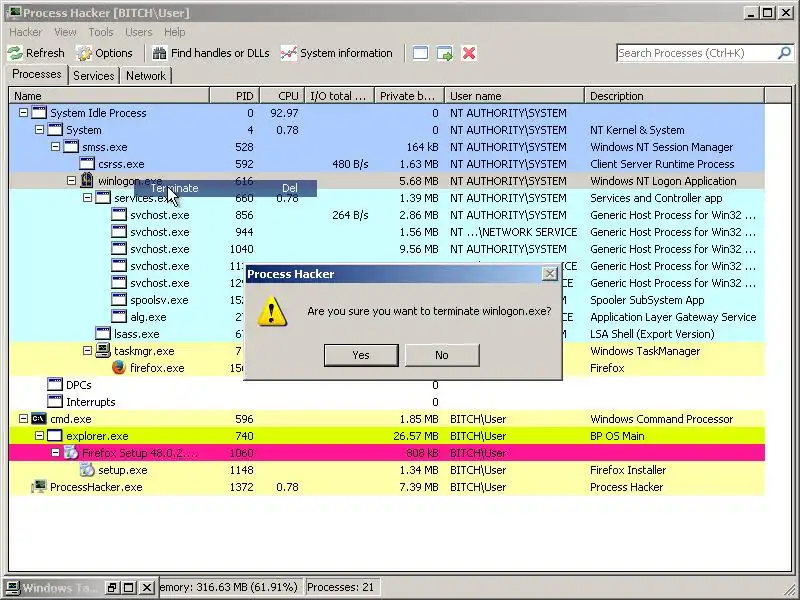Viewport: 800px width, 600px height.
Task: Click the Refresh toolbar icon
Action: (15, 53)
